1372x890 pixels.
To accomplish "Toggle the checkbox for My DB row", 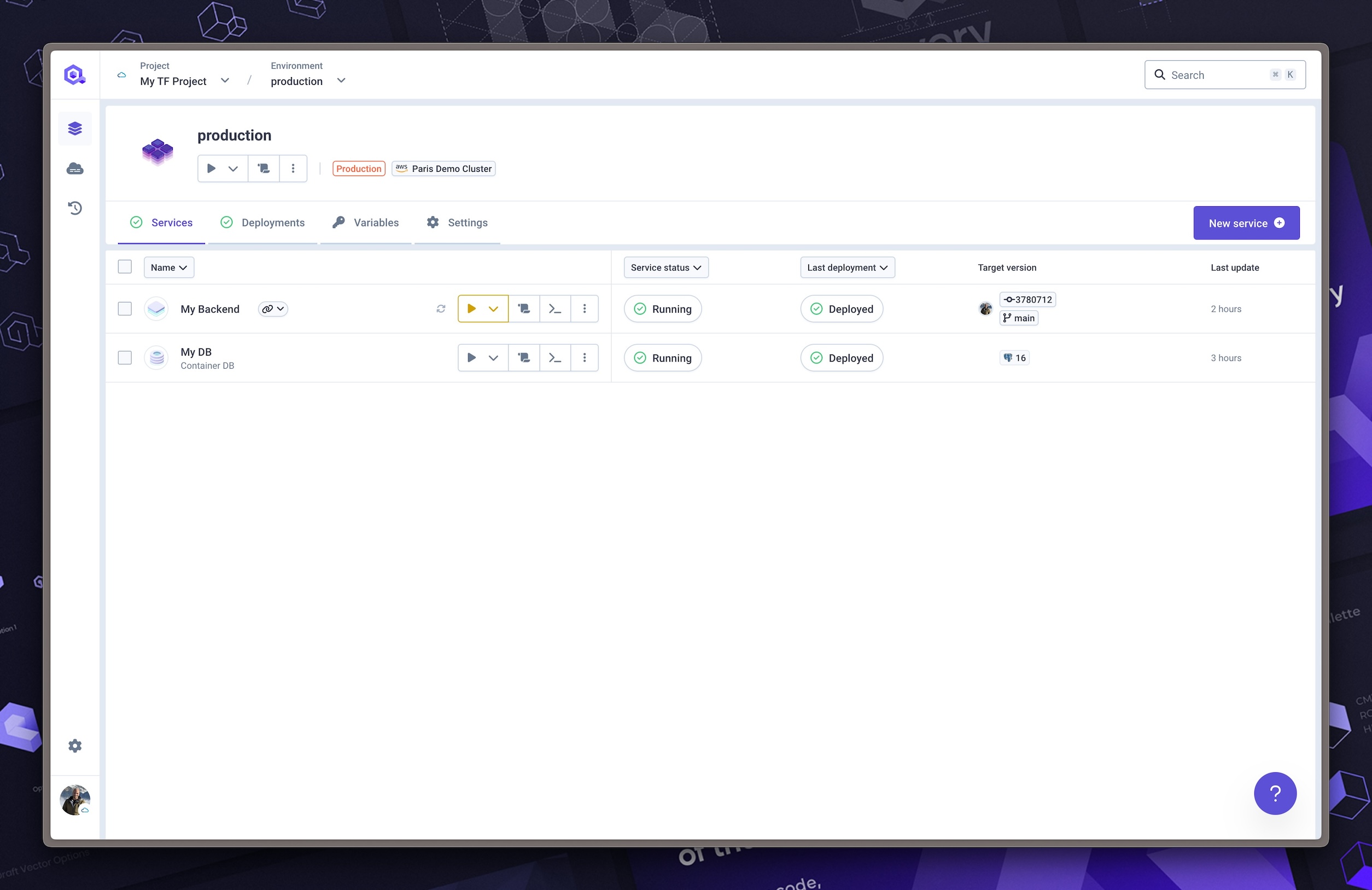I will pos(125,357).
